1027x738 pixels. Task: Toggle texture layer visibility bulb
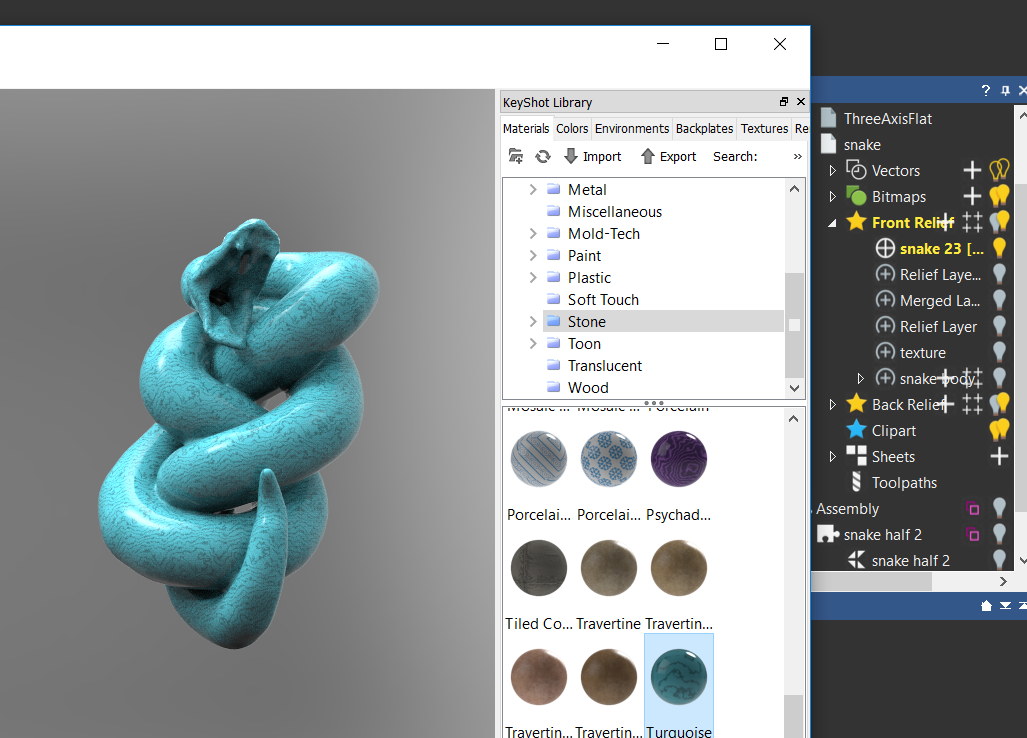(x=999, y=352)
